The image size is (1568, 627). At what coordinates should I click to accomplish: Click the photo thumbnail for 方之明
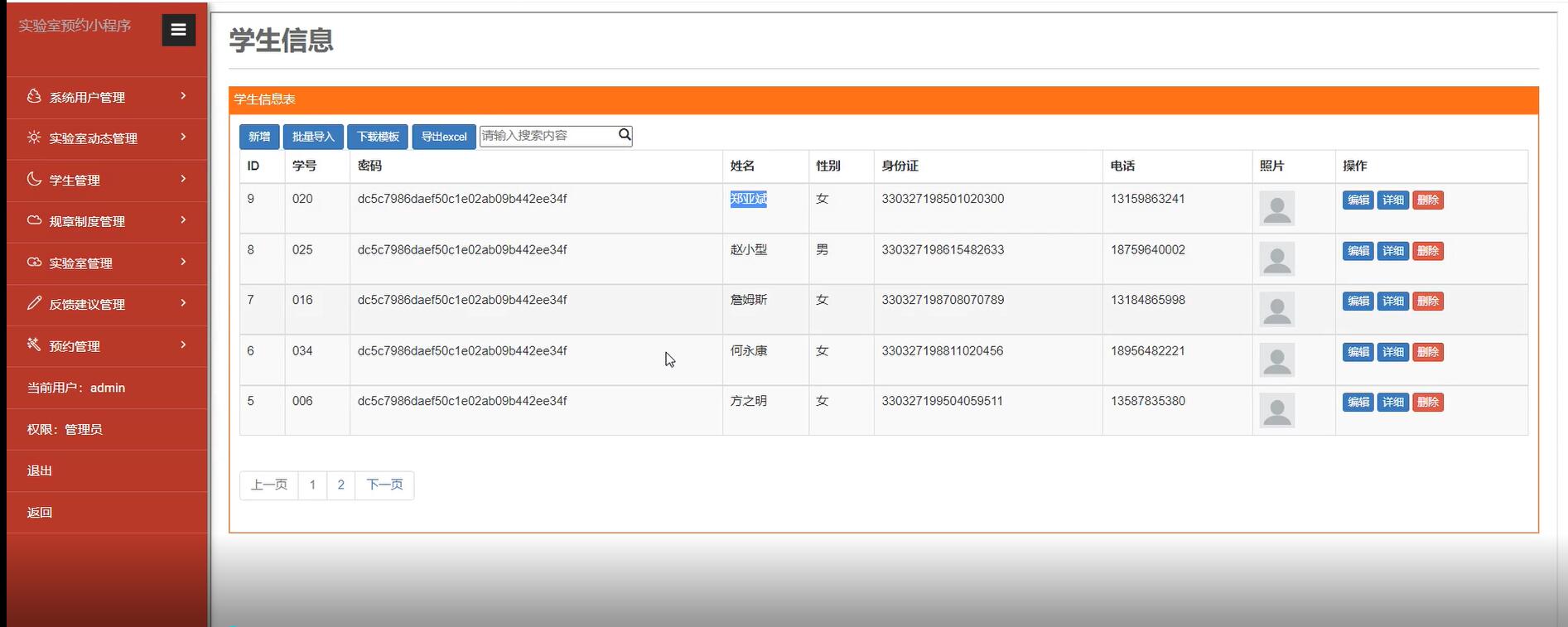[1276, 410]
